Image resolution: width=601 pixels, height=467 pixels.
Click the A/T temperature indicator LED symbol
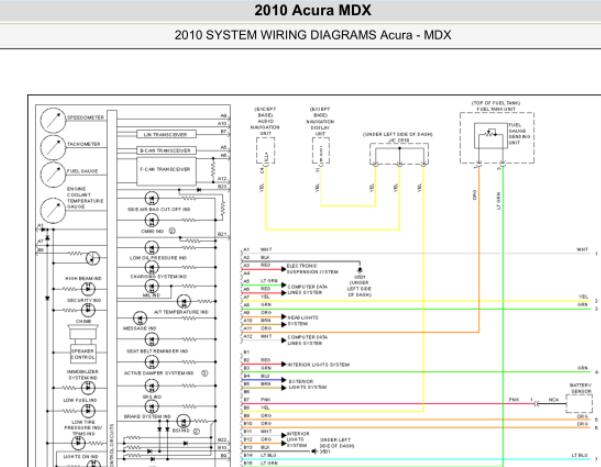[184, 301]
